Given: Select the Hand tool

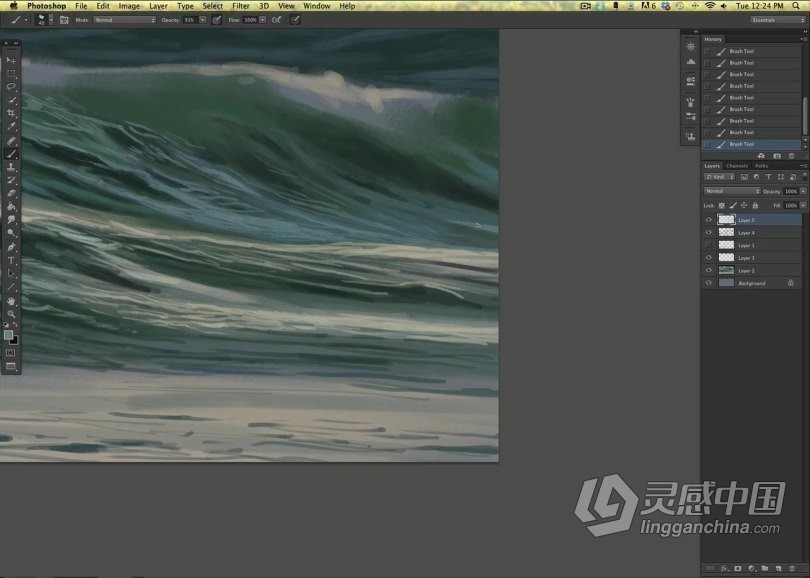Looking at the screenshot, I should click(x=11, y=301).
